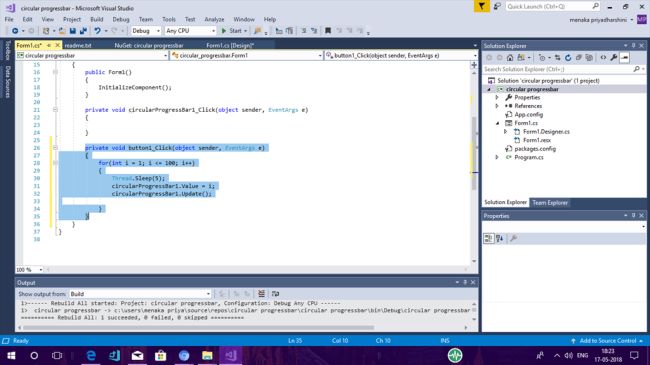
Task: Toggle Word Wrap in Output panel
Action: click(275, 294)
